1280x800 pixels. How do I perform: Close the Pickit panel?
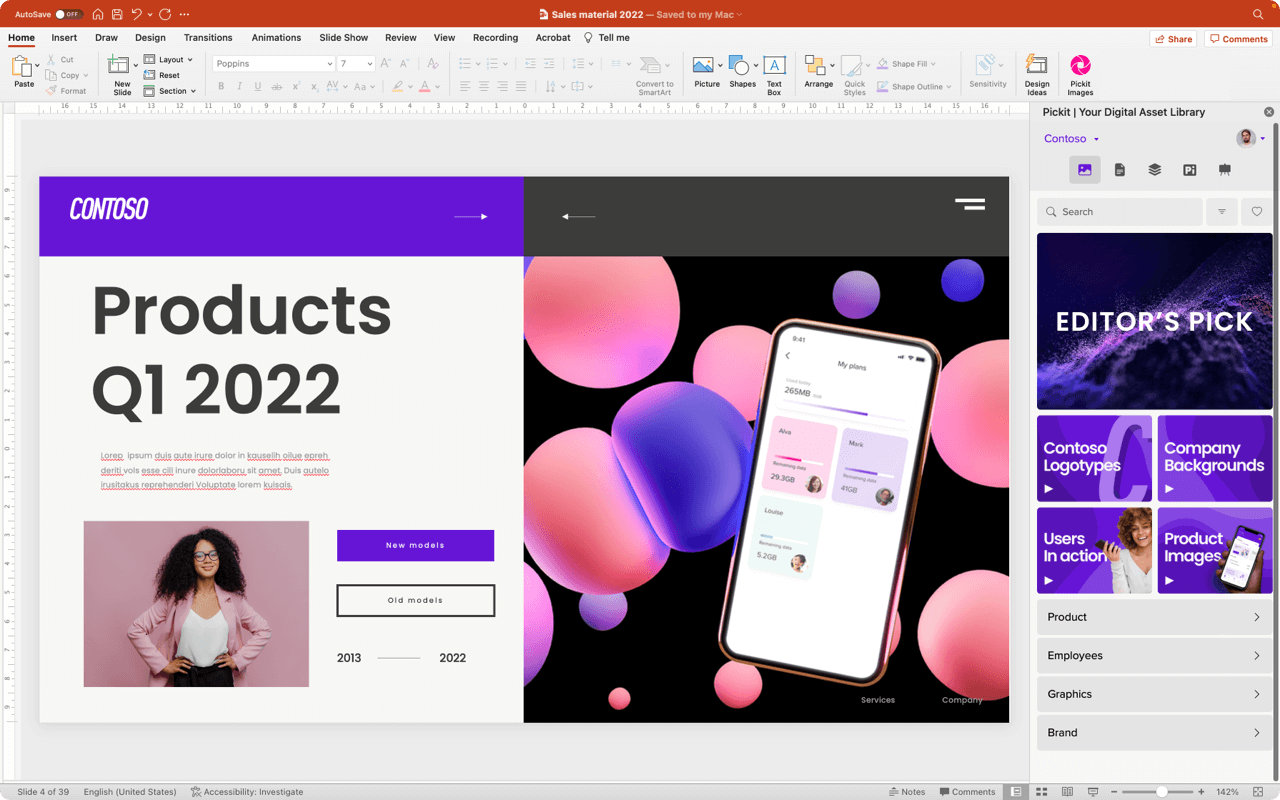[1269, 112]
